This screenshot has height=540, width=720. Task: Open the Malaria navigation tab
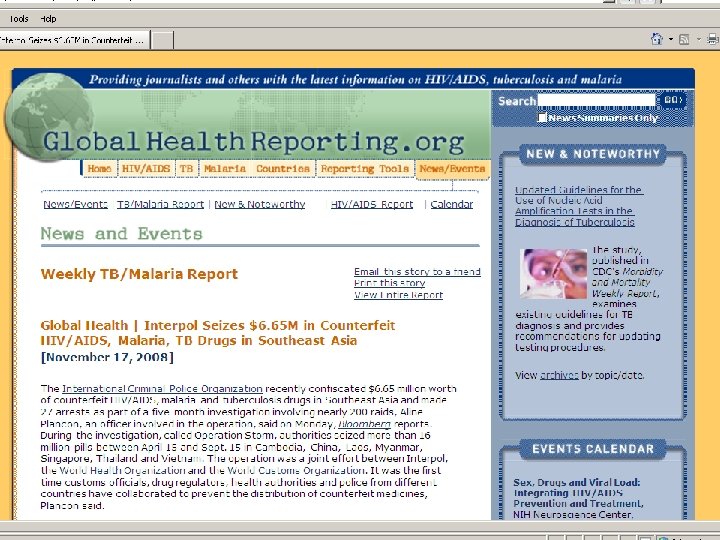pos(225,169)
